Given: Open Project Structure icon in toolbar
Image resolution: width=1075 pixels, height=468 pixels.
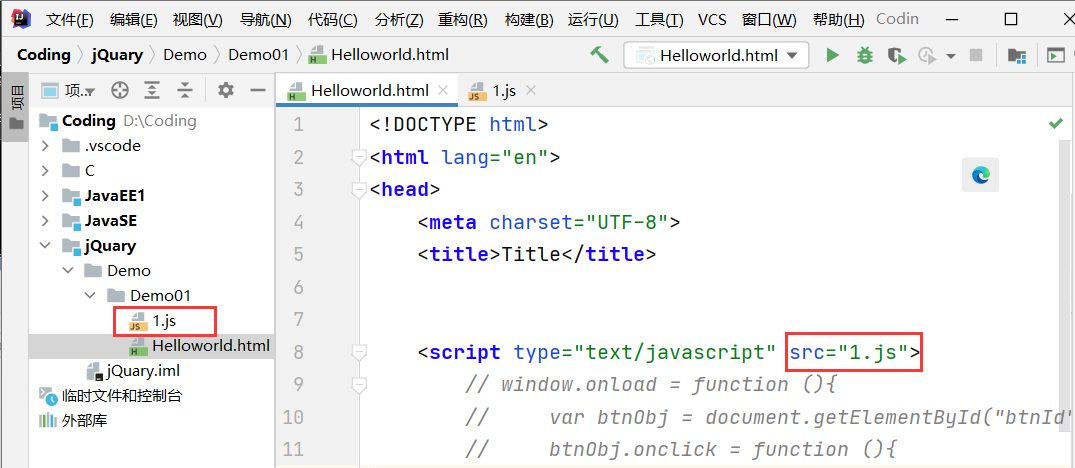Looking at the screenshot, I should tap(1016, 56).
